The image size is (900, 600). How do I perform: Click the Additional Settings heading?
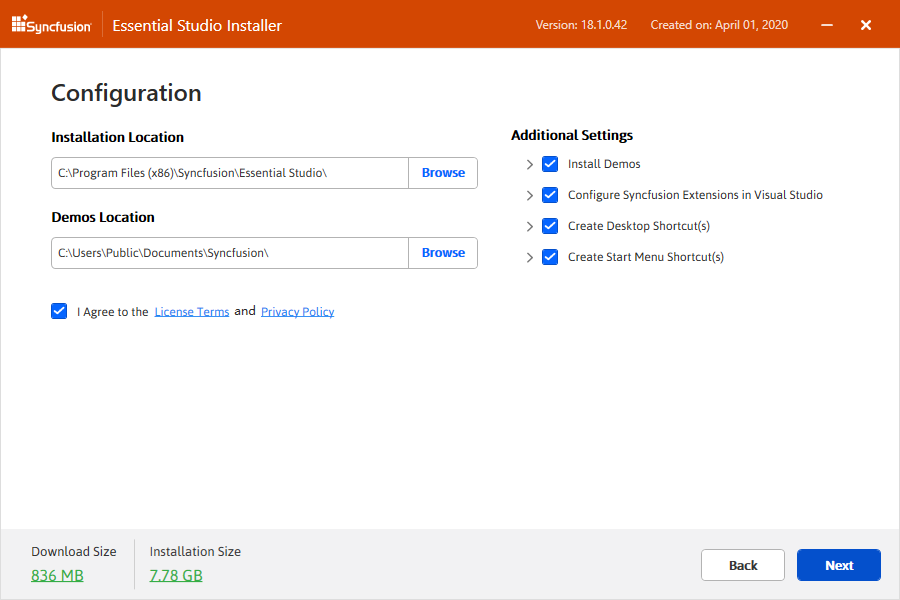pos(572,136)
